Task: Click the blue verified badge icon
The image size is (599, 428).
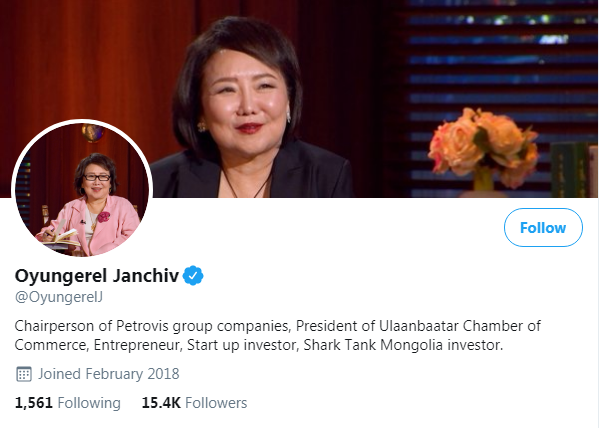Action: tap(193, 275)
